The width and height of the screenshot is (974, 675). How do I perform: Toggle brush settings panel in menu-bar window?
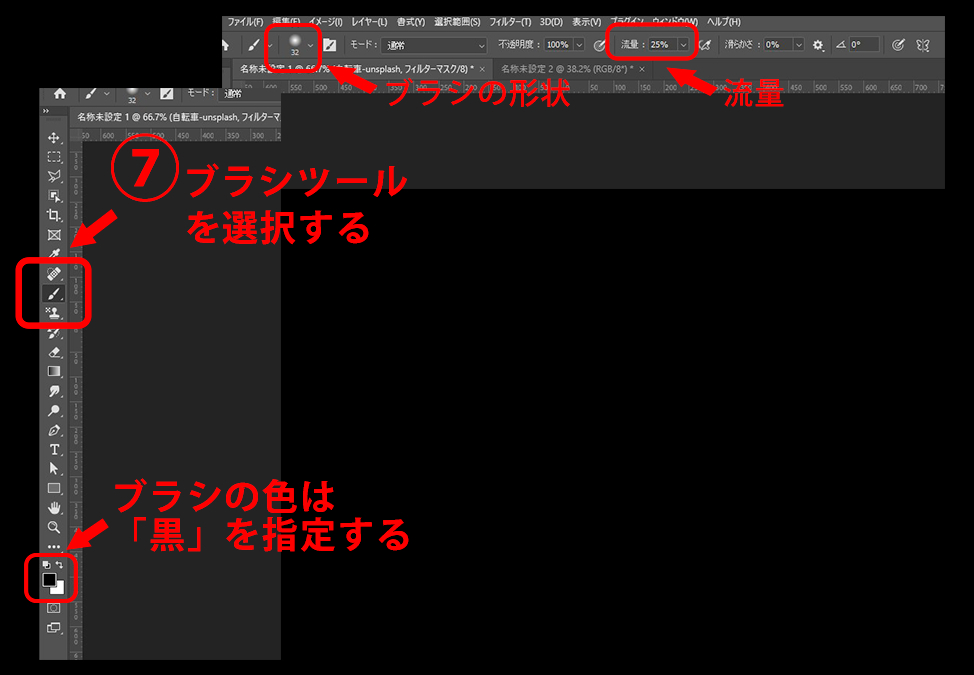click(330, 45)
